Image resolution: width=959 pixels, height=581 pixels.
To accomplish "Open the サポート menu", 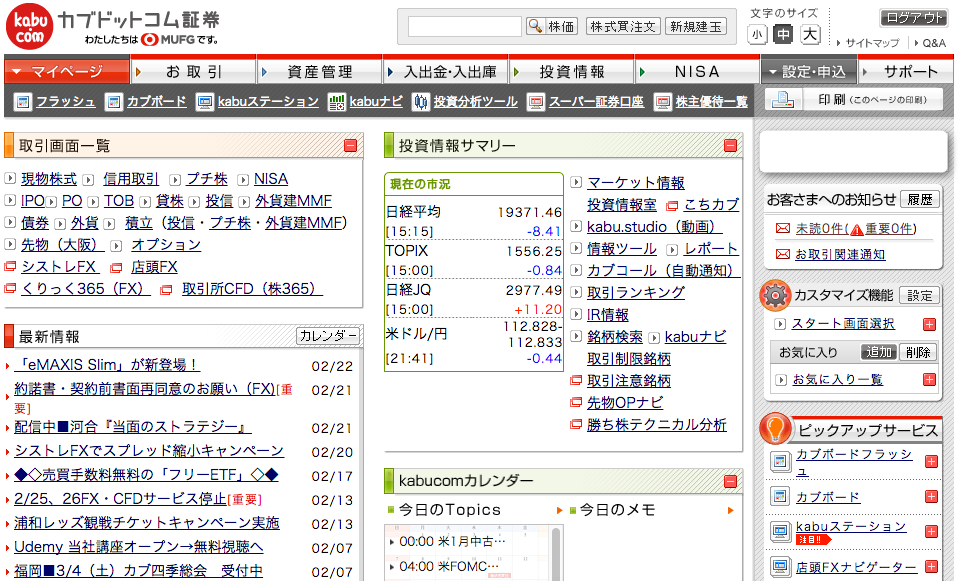I will pos(905,72).
